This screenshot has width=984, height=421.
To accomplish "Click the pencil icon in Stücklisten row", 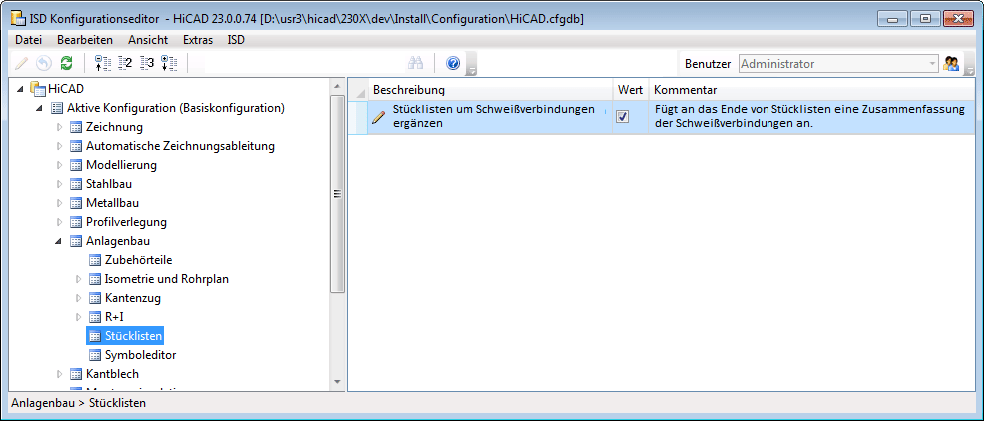I will pyautogui.click(x=378, y=117).
